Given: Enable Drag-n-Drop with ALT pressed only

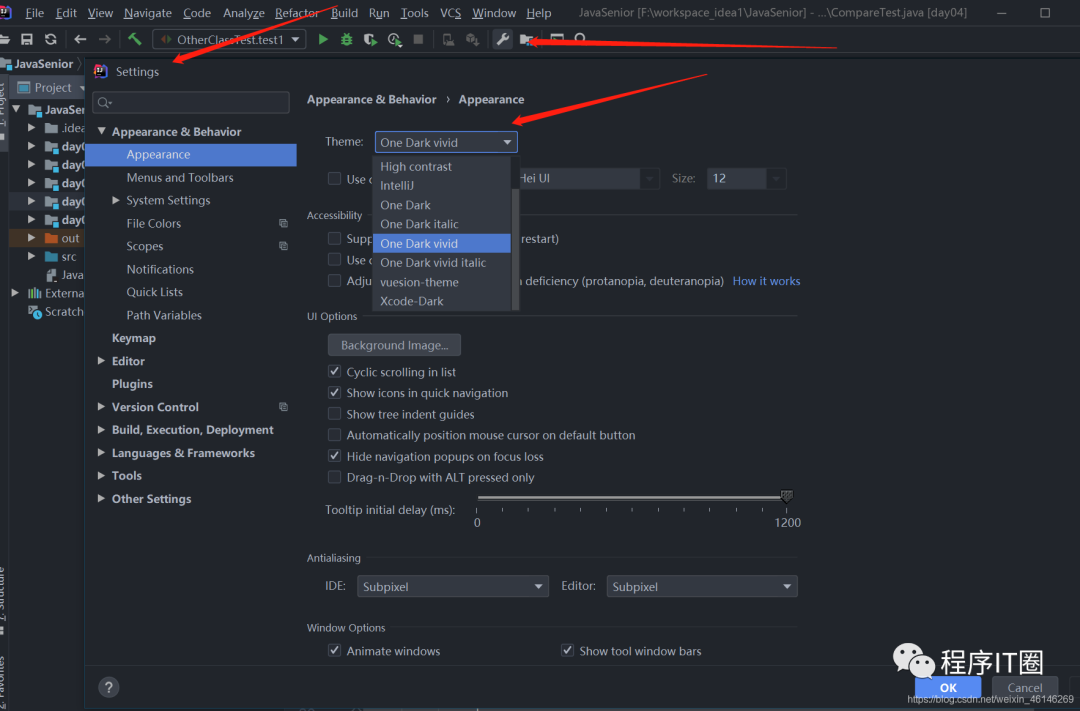Looking at the screenshot, I should click(x=335, y=477).
